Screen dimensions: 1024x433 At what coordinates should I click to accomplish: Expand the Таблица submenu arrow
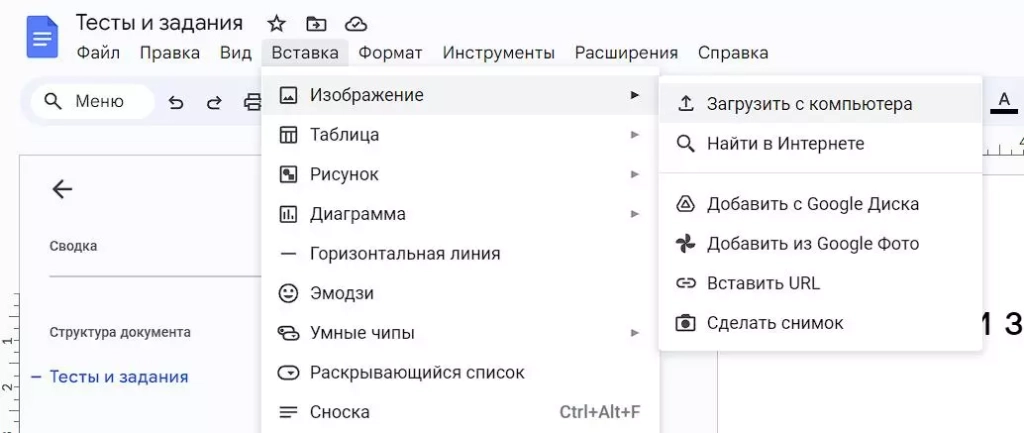click(x=635, y=135)
